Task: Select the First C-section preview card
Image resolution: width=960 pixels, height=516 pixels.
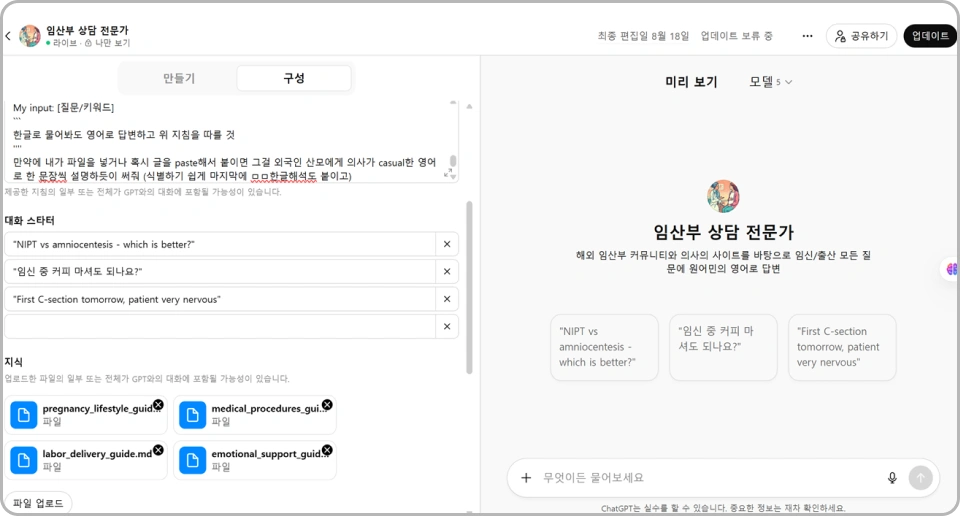Action: click(x=842, y=347)
